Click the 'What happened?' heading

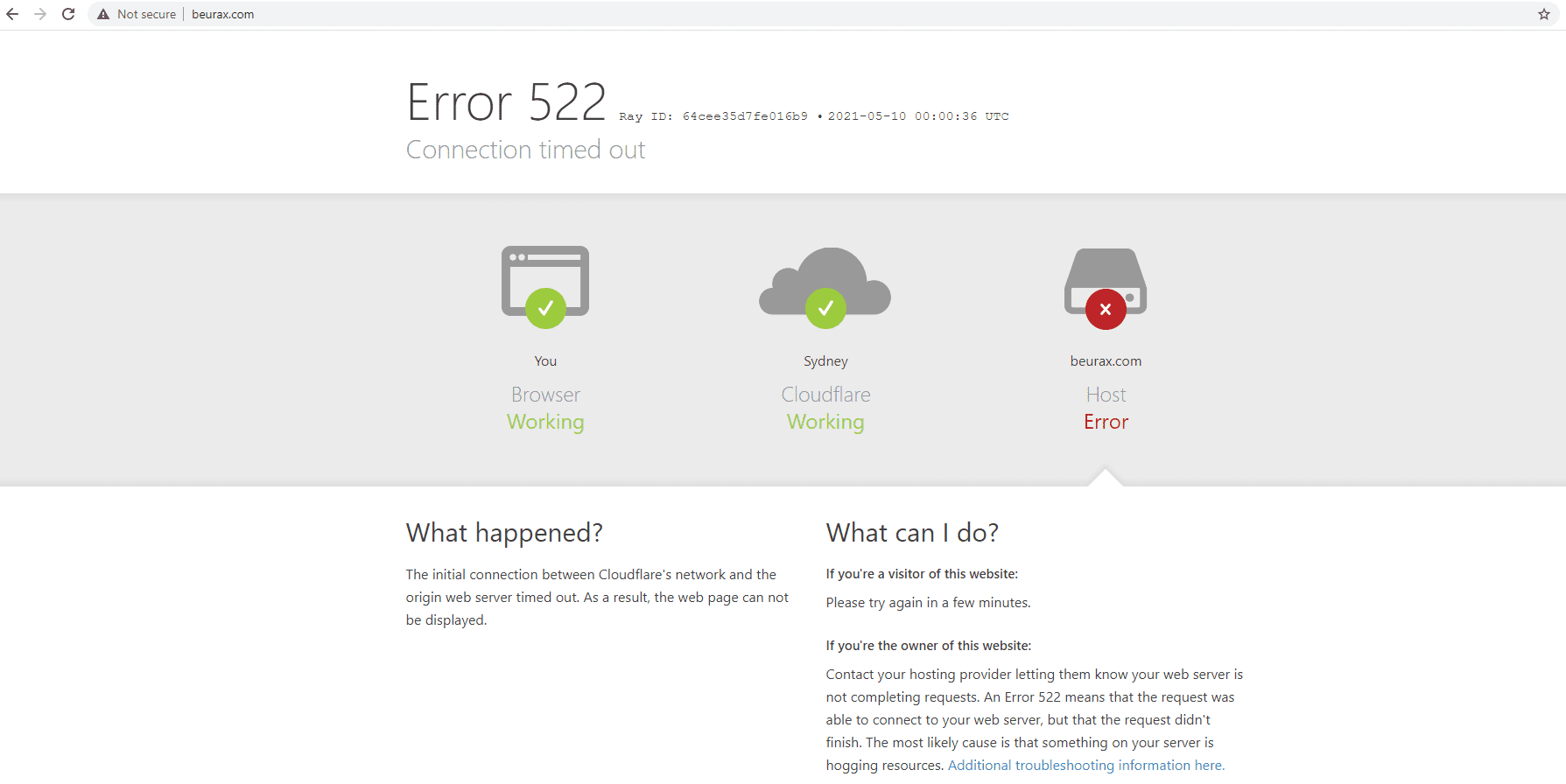[504, 533]
